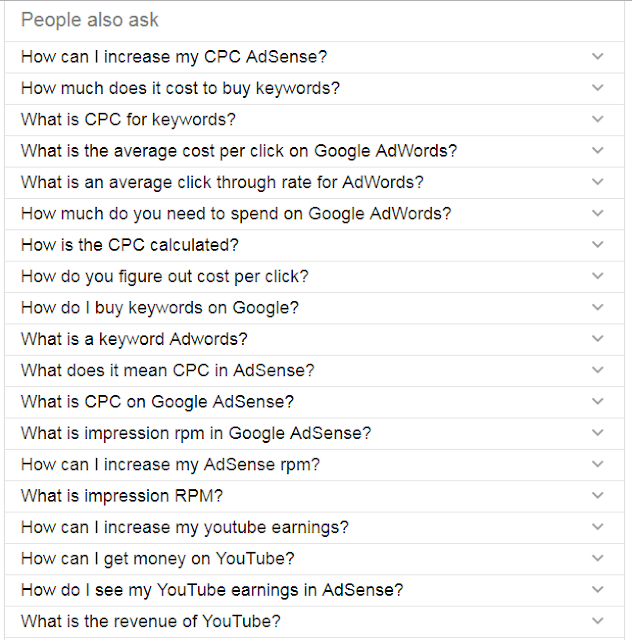Click 'How can I increase my AdSense rpm?'
Viewport: 632px width, 640px height.
point(314,465)
